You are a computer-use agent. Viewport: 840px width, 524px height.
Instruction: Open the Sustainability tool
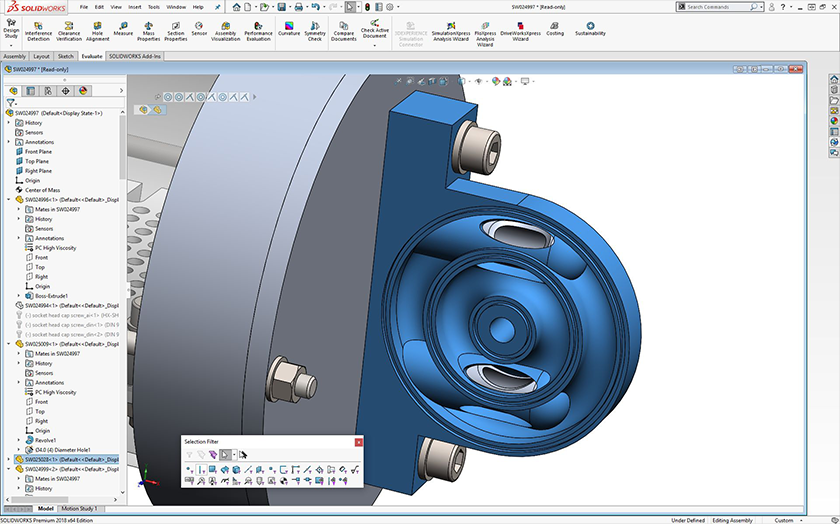pyautogui.click(x=590, y=29)
